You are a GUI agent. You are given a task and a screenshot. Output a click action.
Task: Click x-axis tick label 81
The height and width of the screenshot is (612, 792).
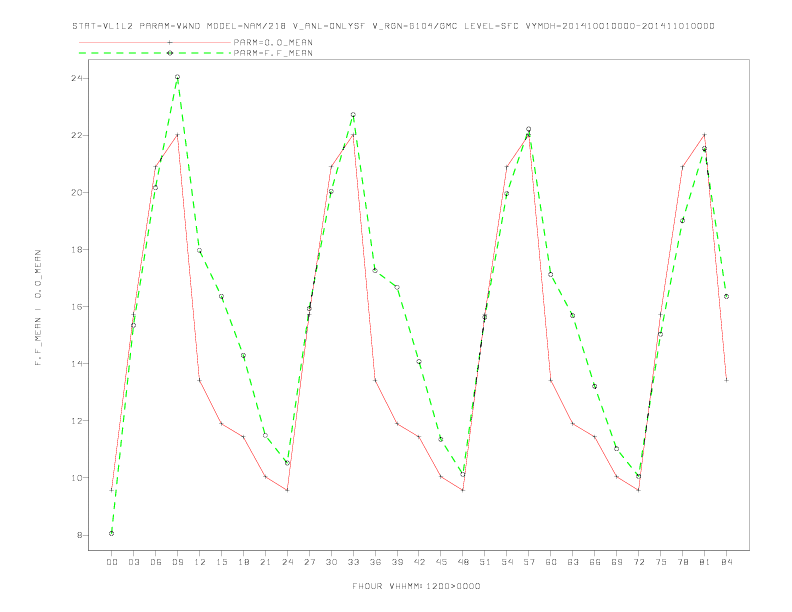tap(705, 562)
